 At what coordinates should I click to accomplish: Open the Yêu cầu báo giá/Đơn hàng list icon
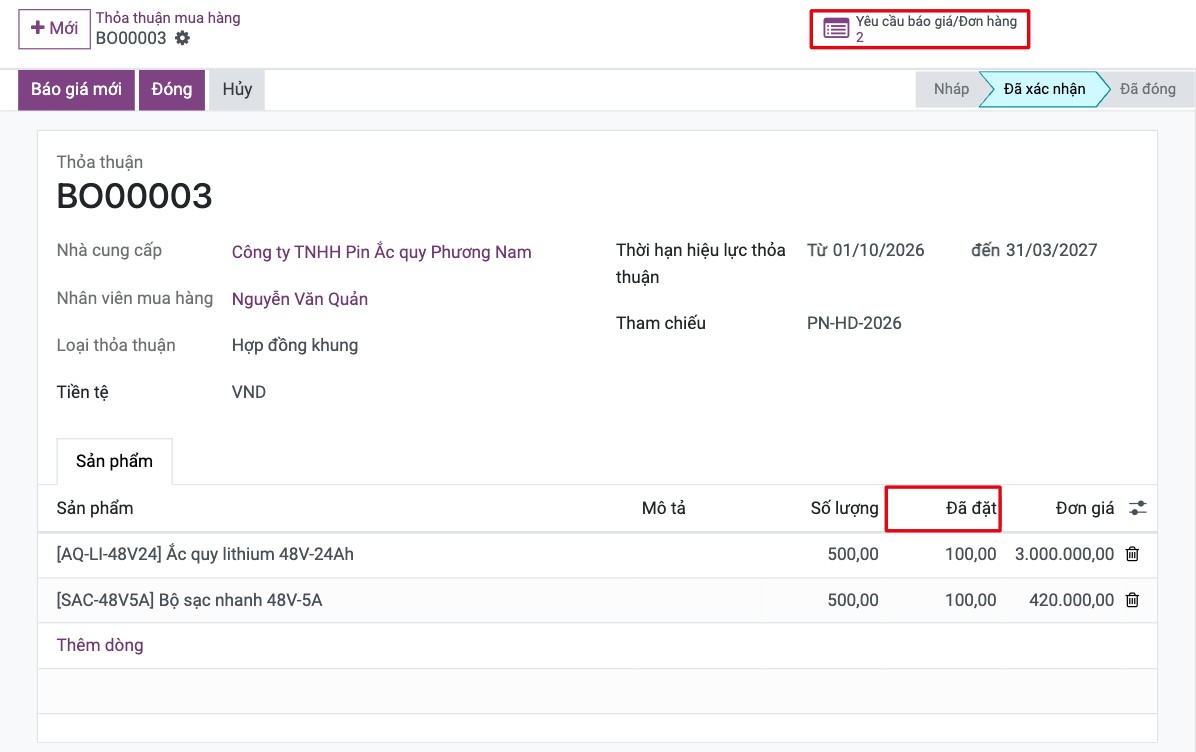coord(836,29)
